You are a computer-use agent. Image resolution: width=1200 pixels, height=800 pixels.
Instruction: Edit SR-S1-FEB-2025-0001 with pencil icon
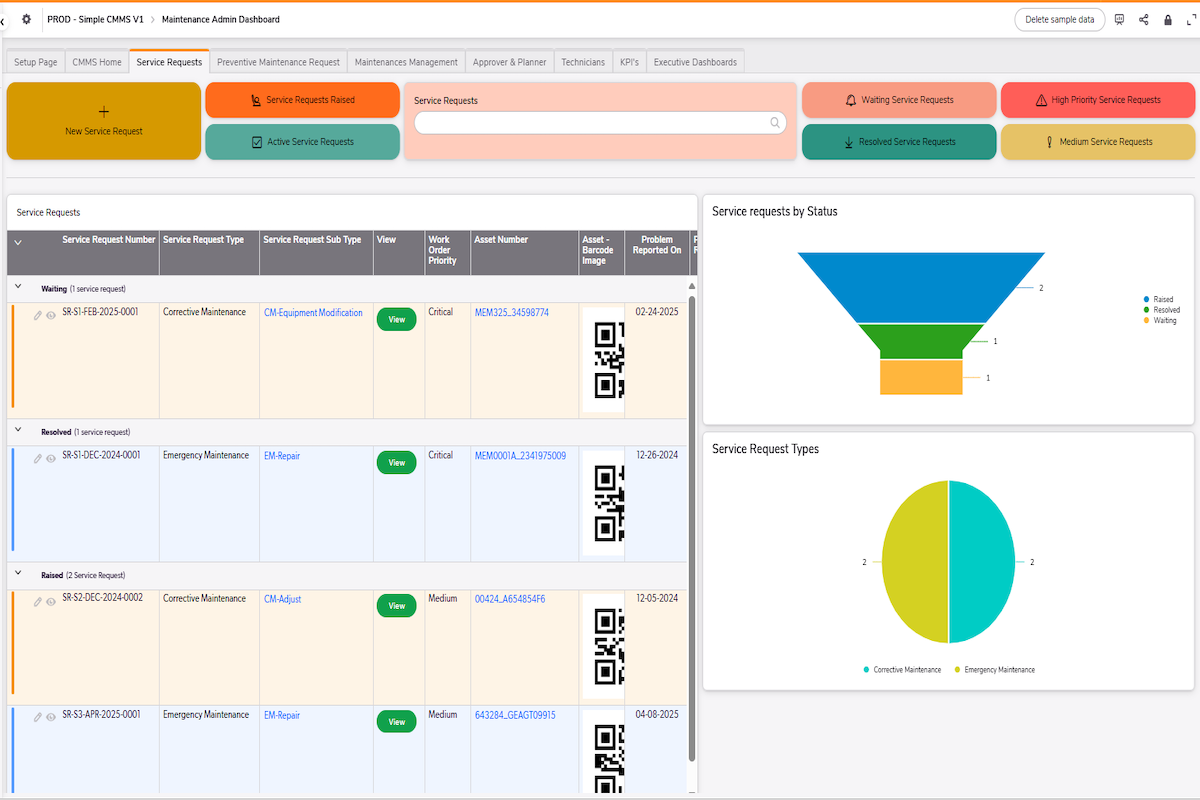38,315
